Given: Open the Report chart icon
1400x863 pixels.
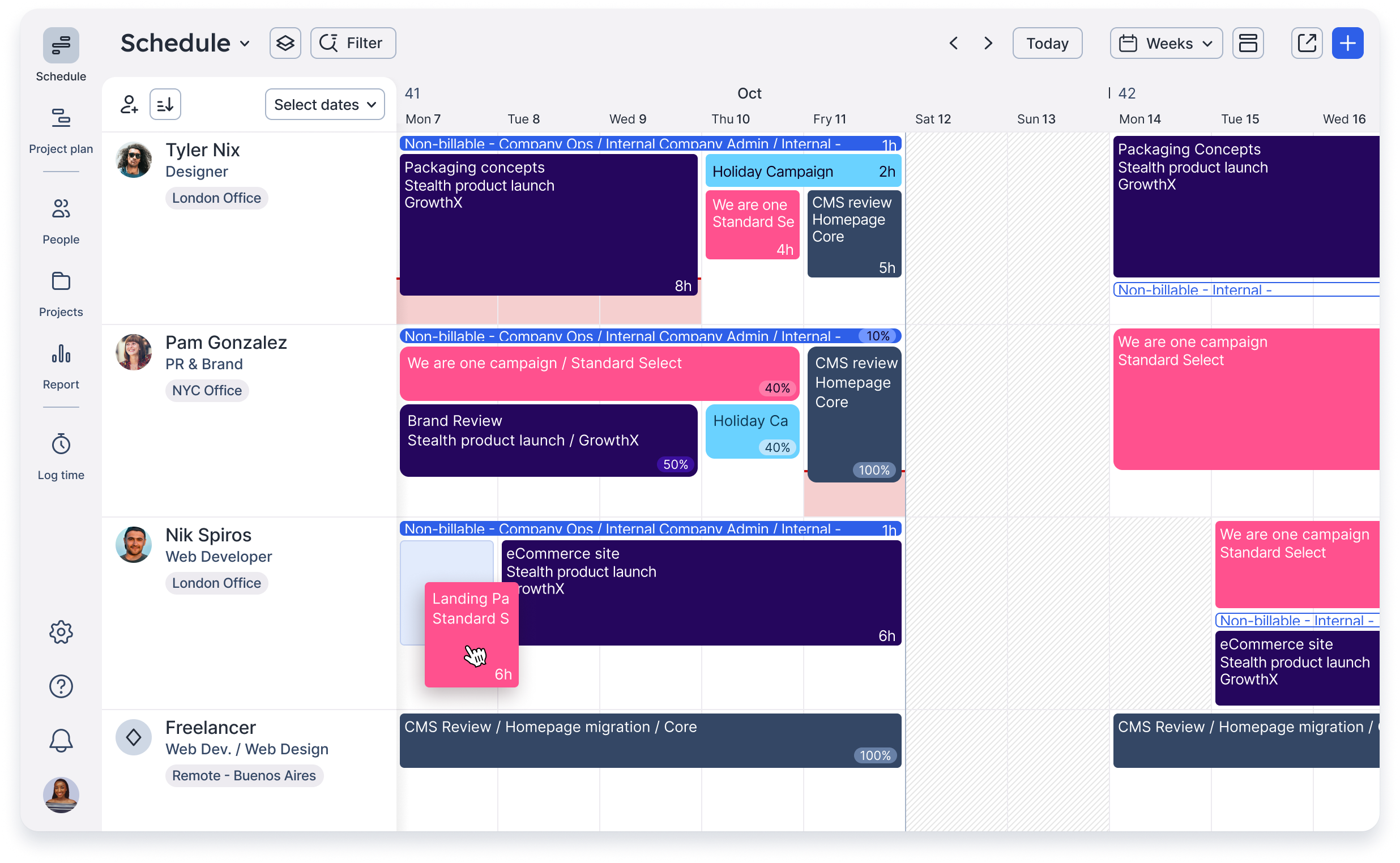Looking at the screenshot, I should click(61, 354).
